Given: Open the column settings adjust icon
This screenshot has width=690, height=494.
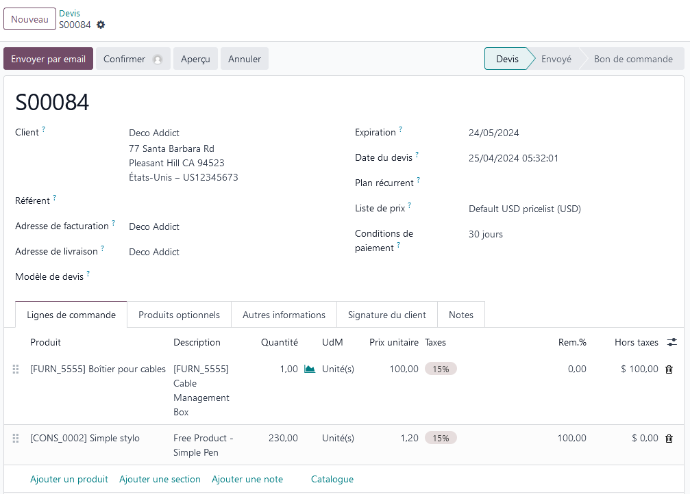Looking at the screenshot, I should click(x=672, y=342).
